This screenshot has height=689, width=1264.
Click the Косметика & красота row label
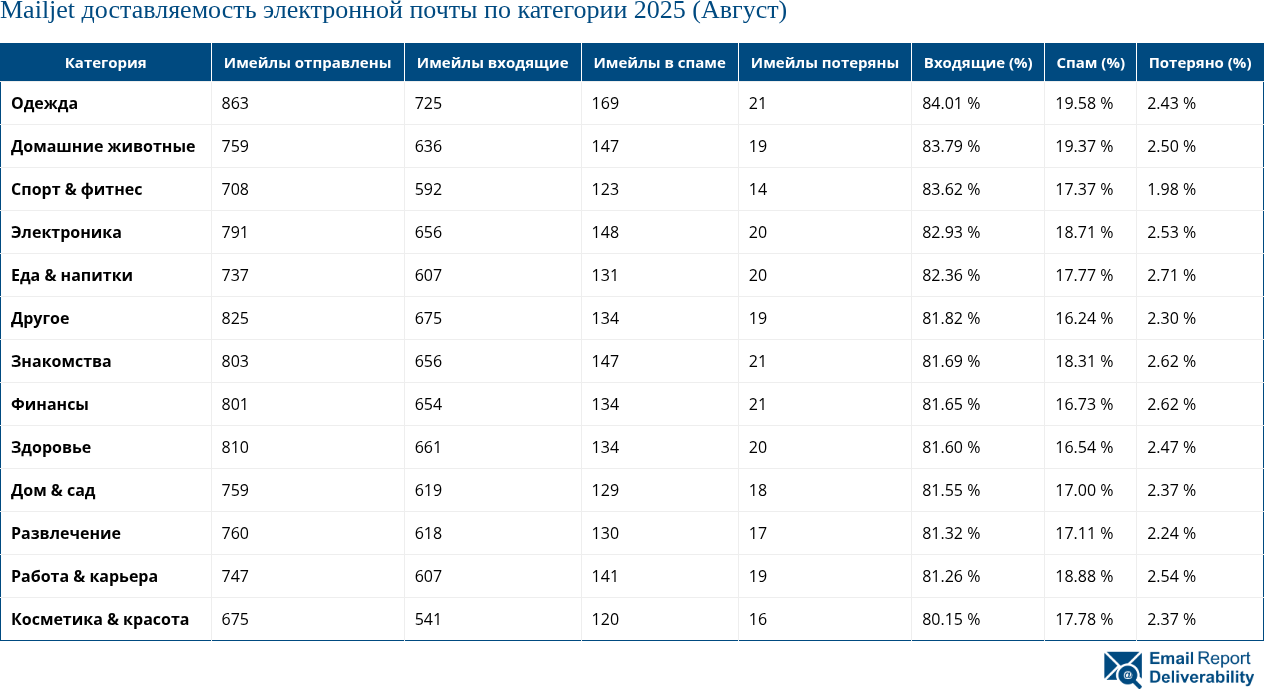100,620
